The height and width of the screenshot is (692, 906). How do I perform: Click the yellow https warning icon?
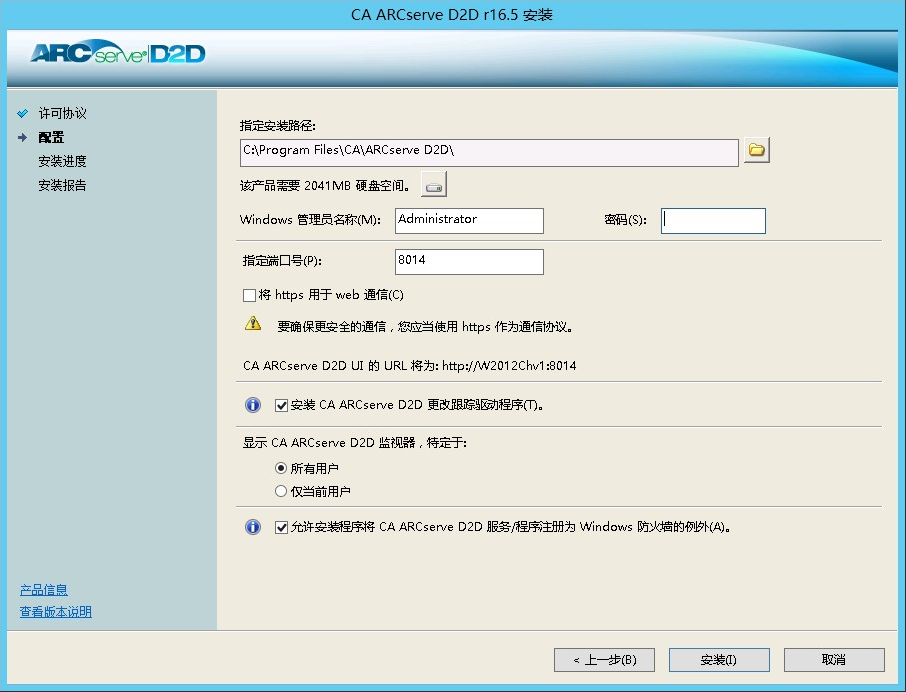click(x=254, y=324)
